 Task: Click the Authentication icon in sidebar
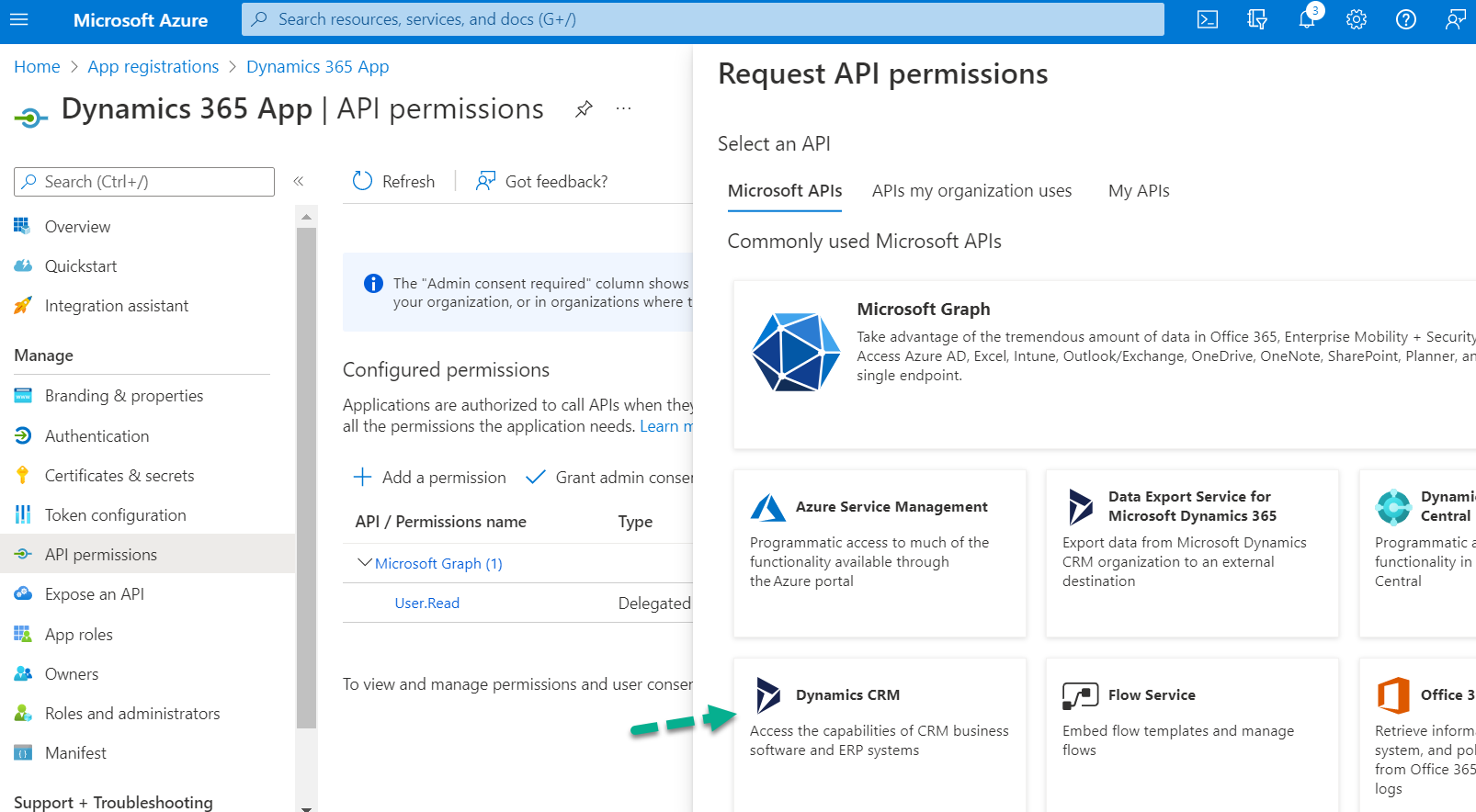pos(23,435)
